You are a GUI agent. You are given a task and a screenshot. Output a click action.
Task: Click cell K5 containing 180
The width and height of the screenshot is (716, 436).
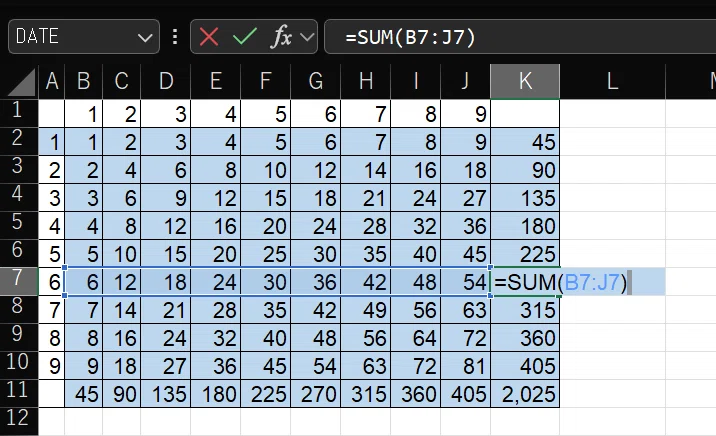(525, 226)
